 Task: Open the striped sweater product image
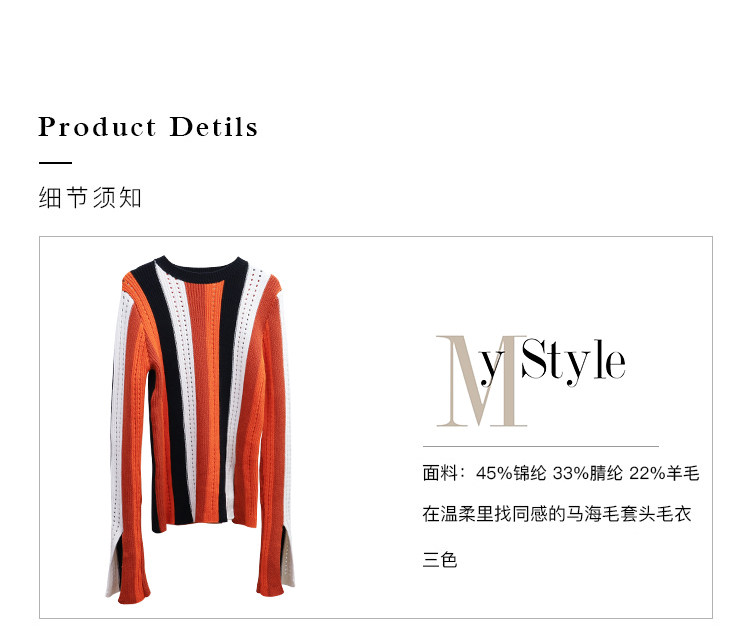[199, 429]
